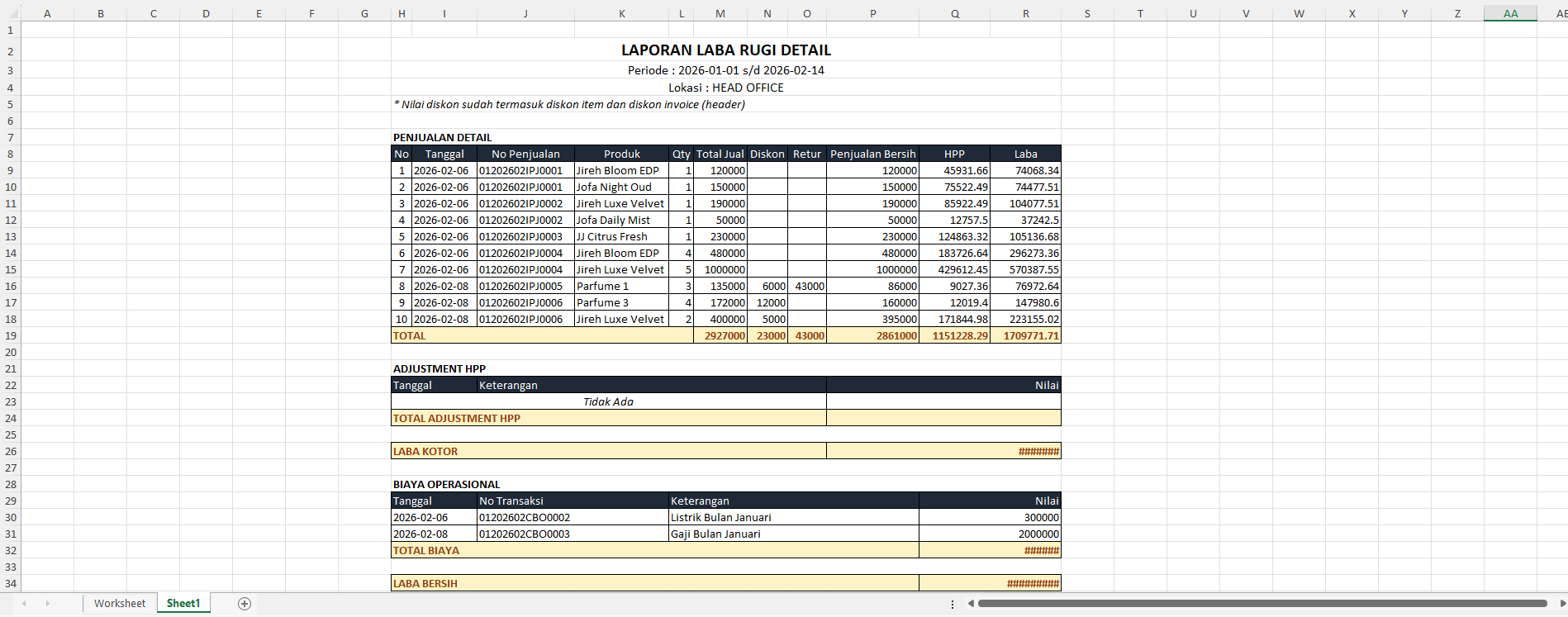The image size is (1568, 617).
Task: Click the Diskon value 12000
Action: (767, 302)
